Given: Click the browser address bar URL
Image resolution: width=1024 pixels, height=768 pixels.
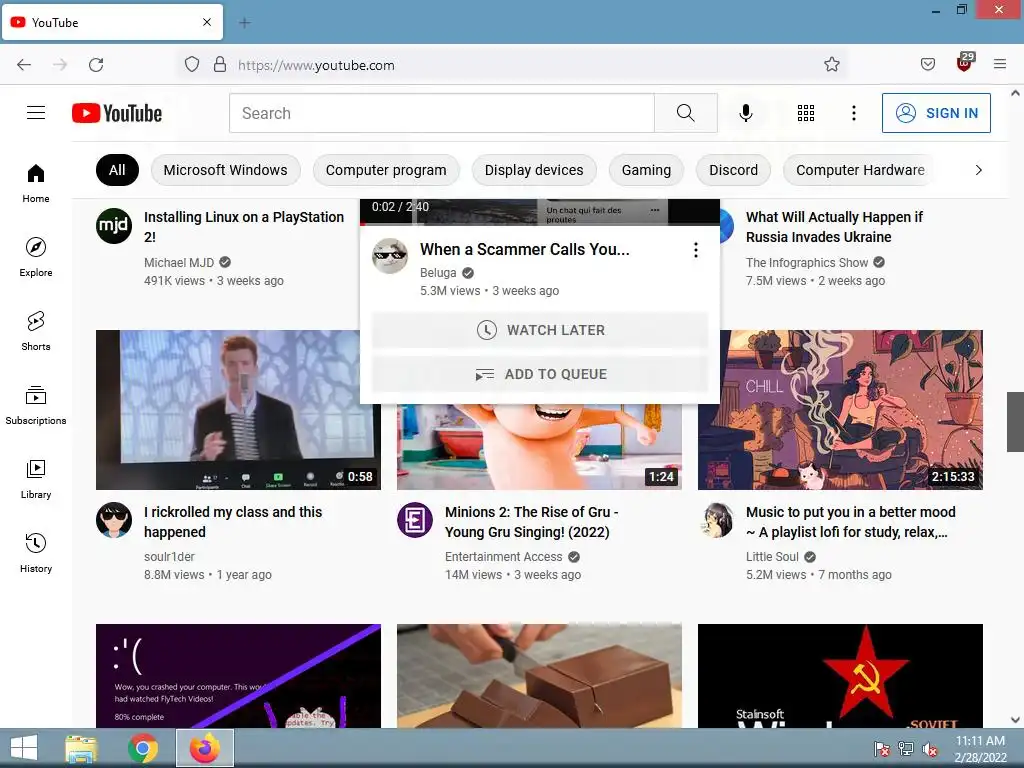Looking at the screenshot, I should (316, 65).
